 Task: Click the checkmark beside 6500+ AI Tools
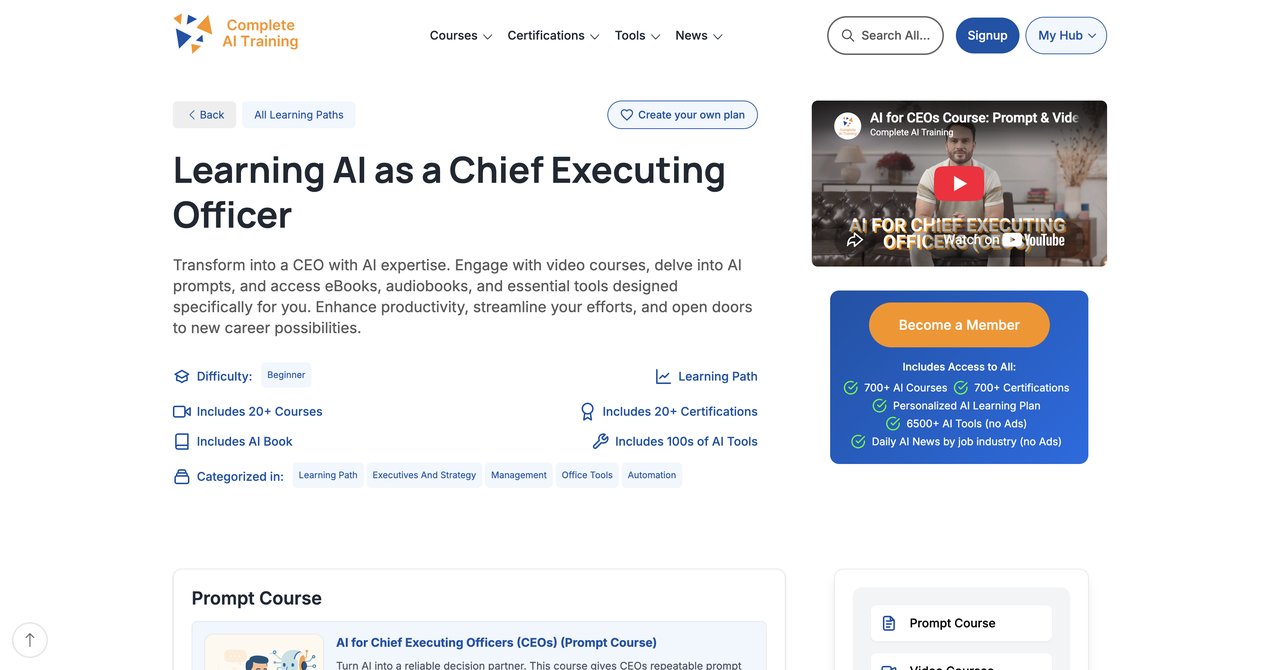pyautogui.click(x=894, y=424)
